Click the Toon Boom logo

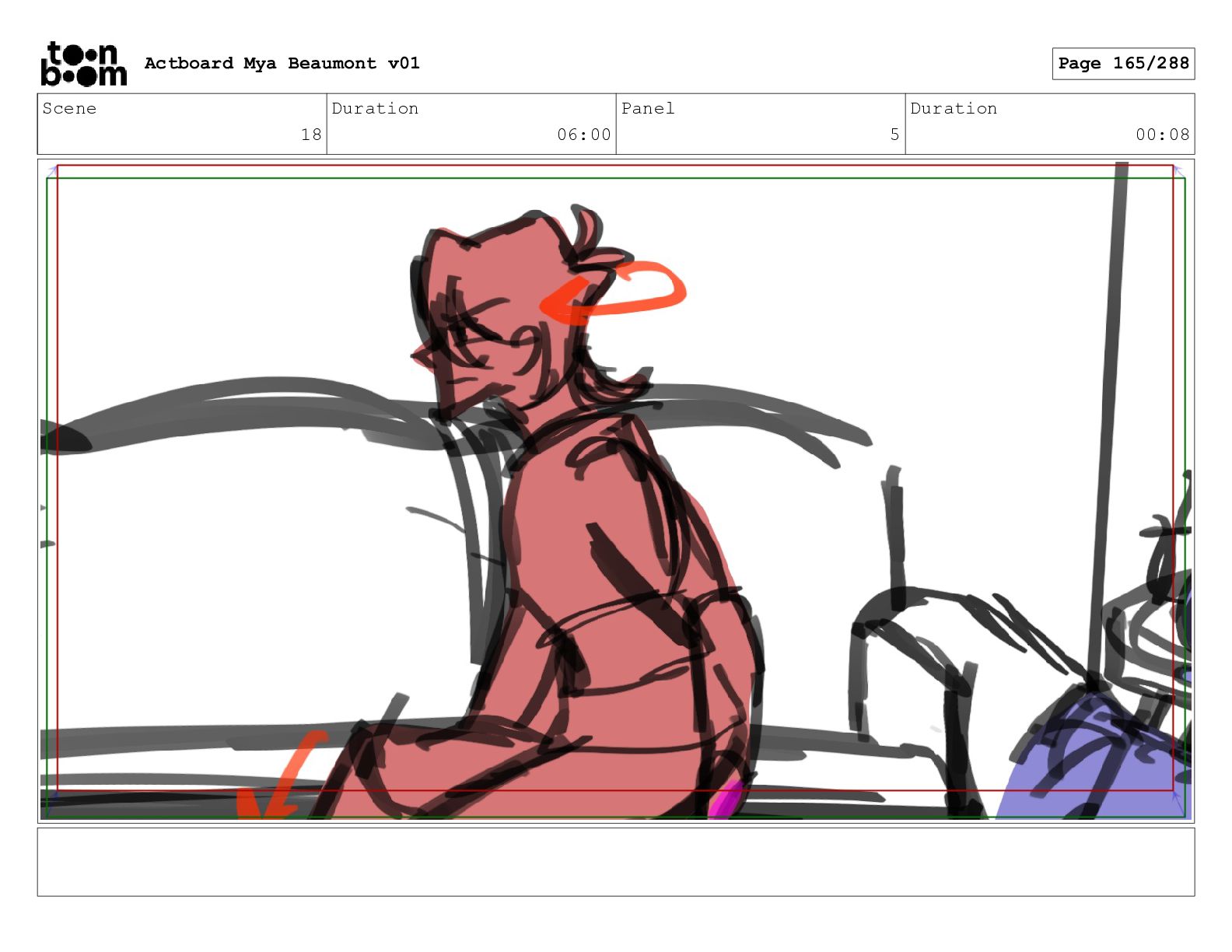coord(83,63)
